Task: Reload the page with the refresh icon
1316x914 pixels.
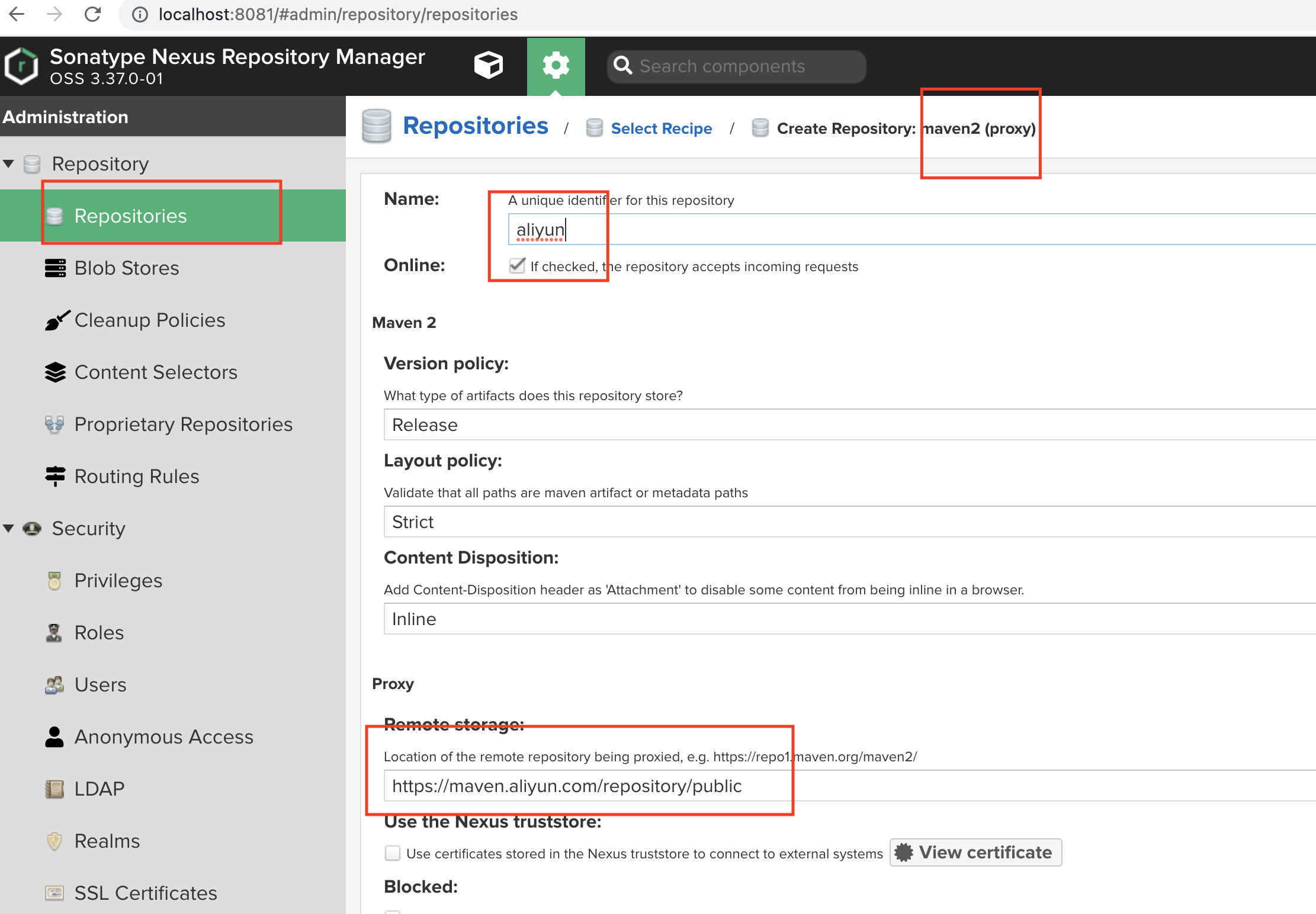Action: [x=92, y=14]
